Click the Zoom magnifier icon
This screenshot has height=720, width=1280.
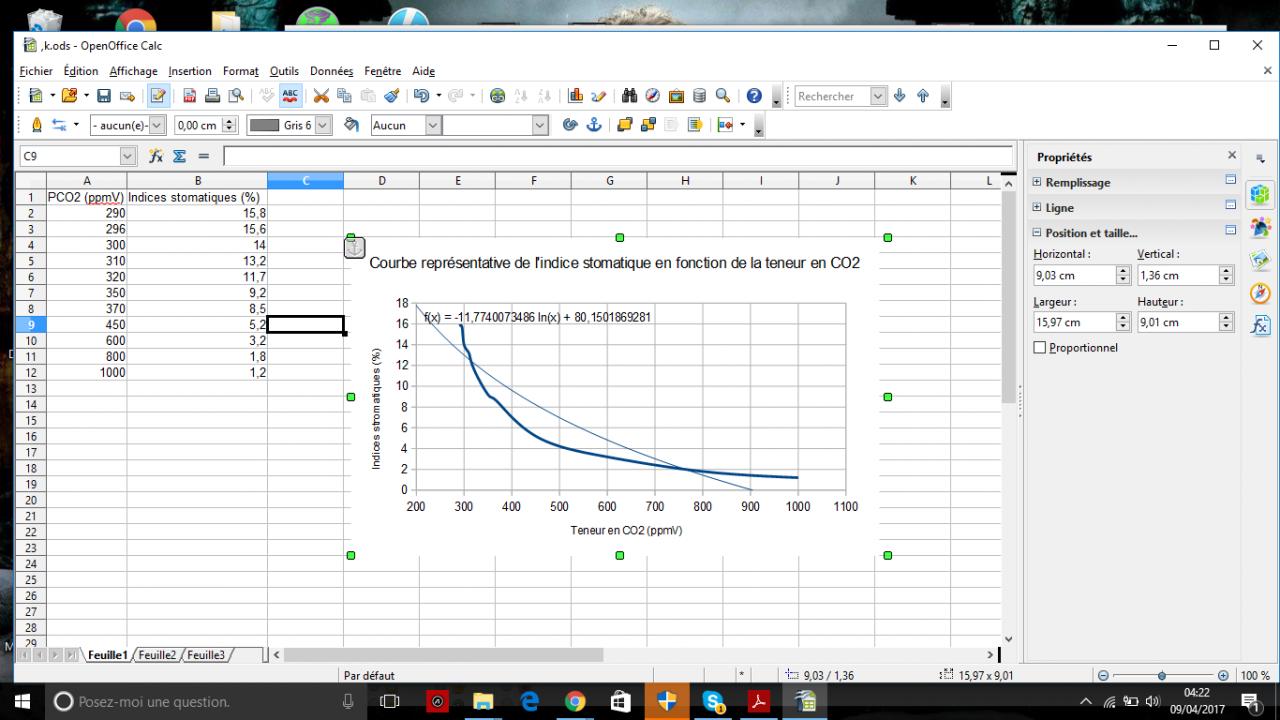(722, 96)
